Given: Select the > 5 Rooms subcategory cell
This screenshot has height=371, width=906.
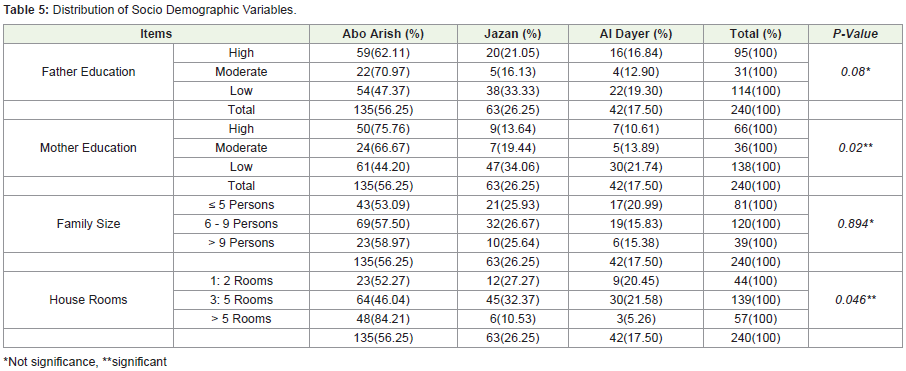Looking at the screenshot, I should point(241,319).
